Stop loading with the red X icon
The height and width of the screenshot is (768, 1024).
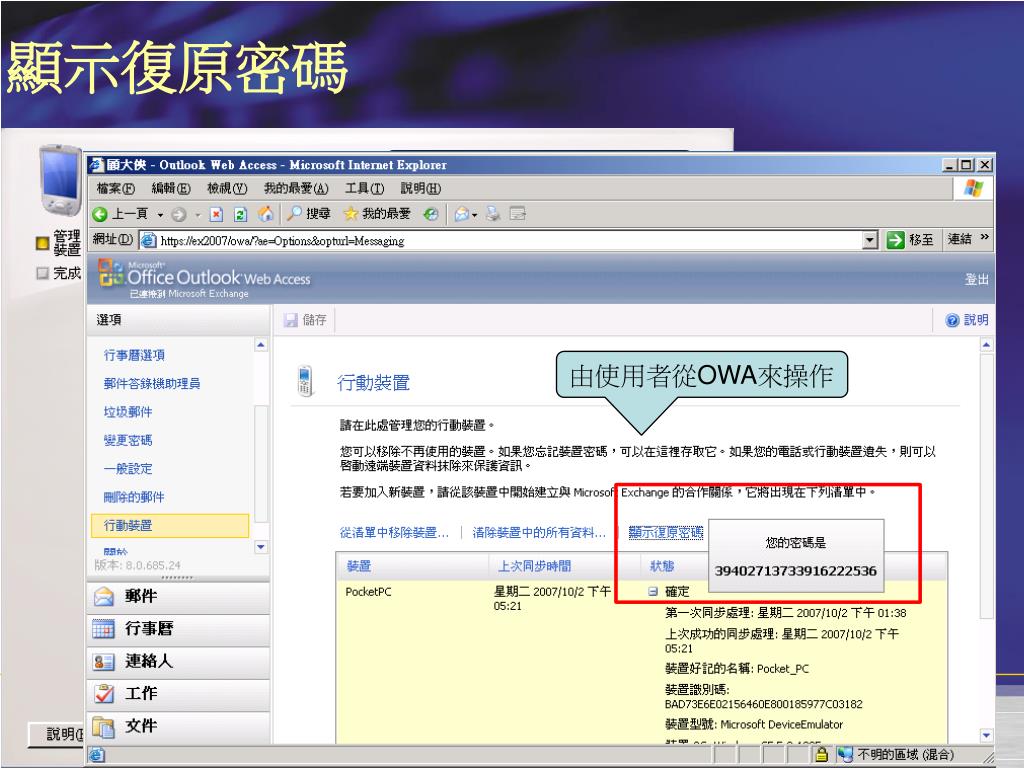216,214
